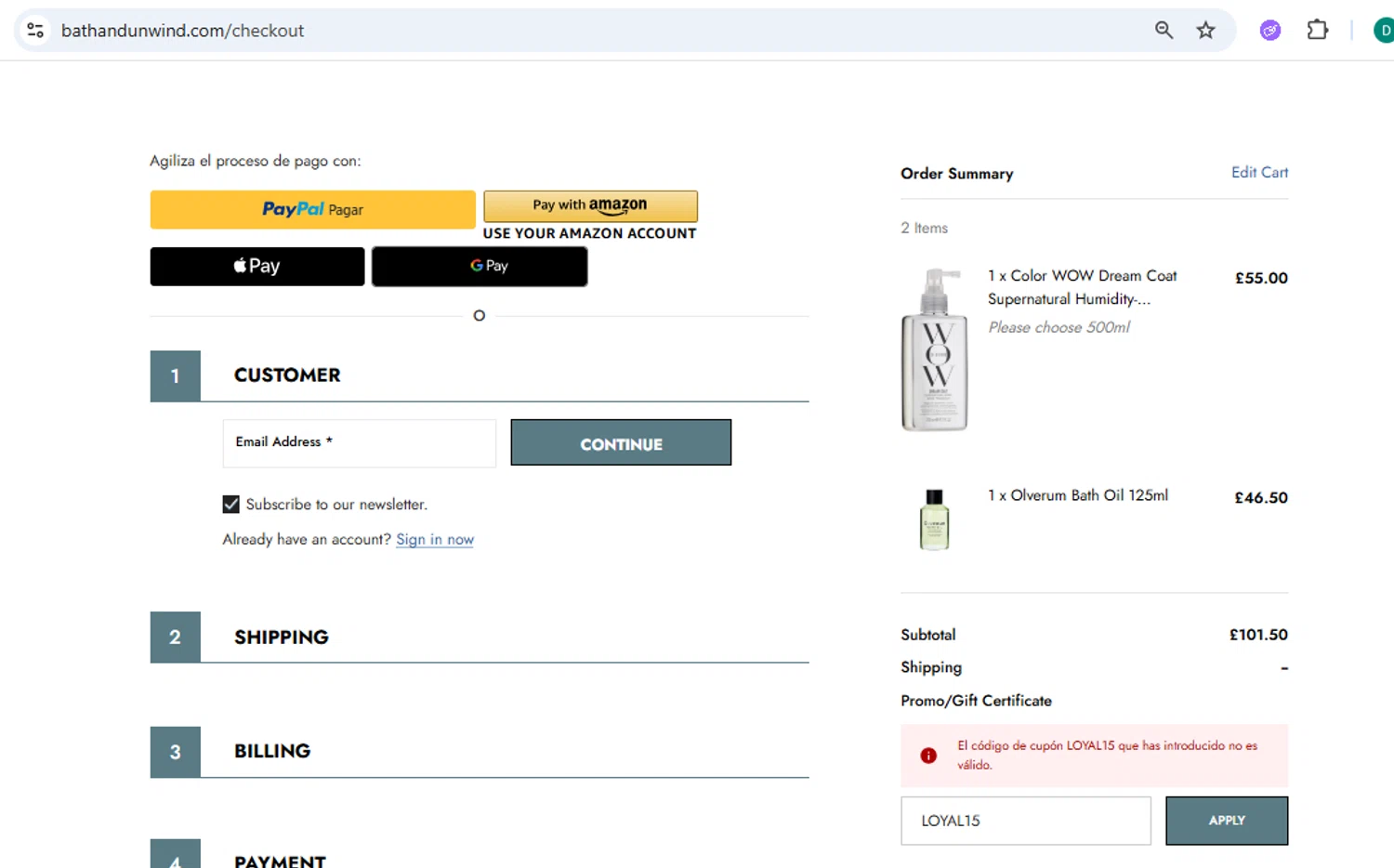1394x868 pixels.
Task: Apply the promo code with APPLY button
Action: tap(1227, 821)
